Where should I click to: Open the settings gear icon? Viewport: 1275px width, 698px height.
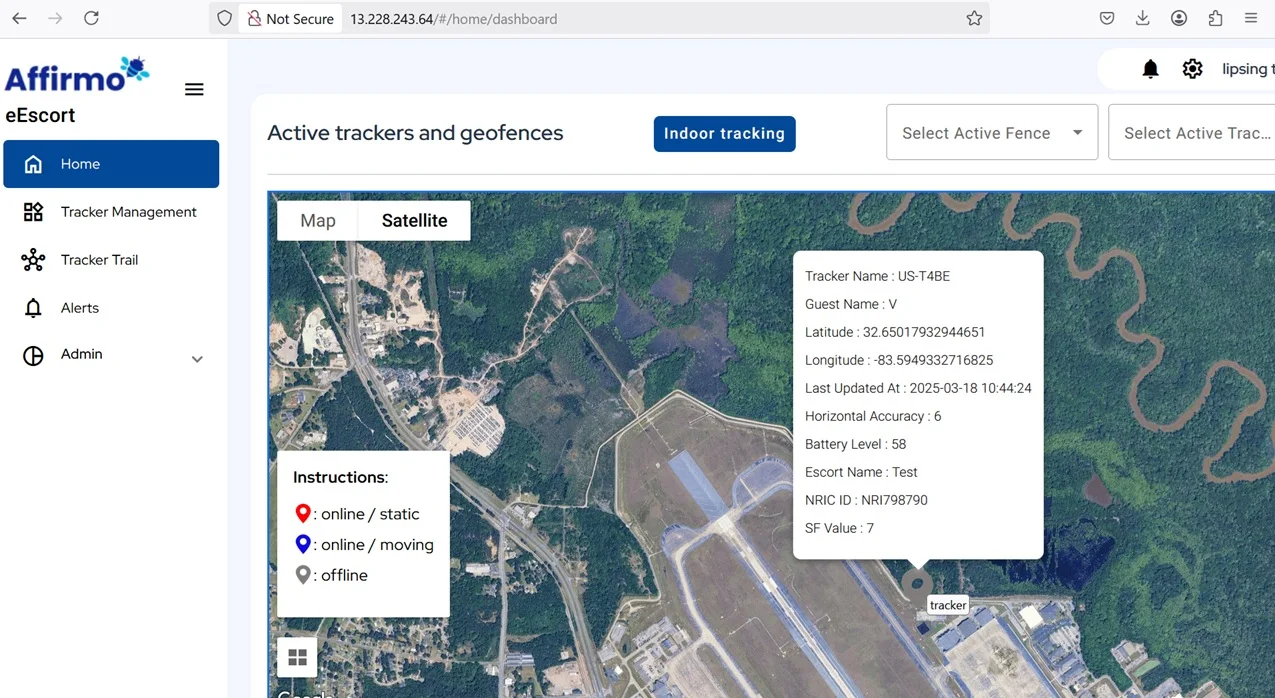point(1192,68)
